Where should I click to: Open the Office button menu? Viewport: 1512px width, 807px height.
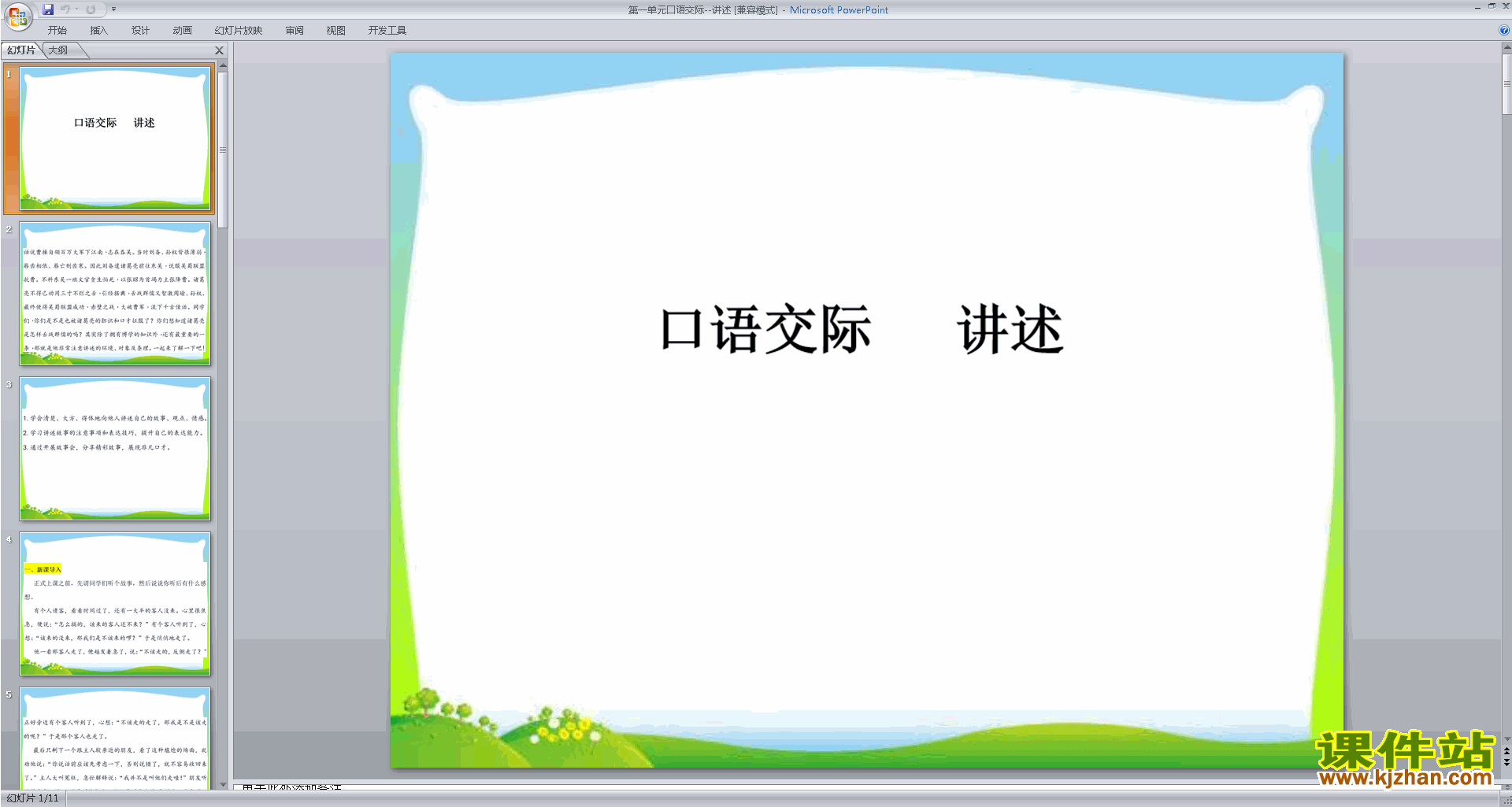point(17,15)
